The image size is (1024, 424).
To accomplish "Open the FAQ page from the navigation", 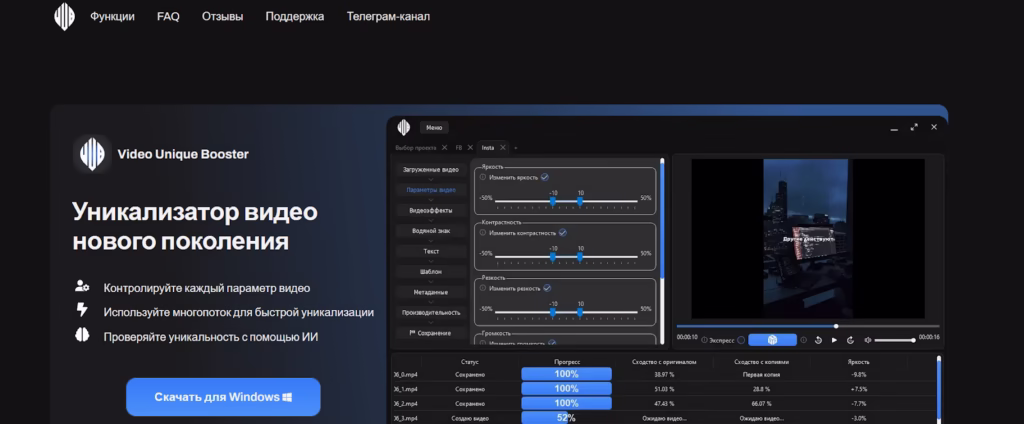I will point(168,17).
